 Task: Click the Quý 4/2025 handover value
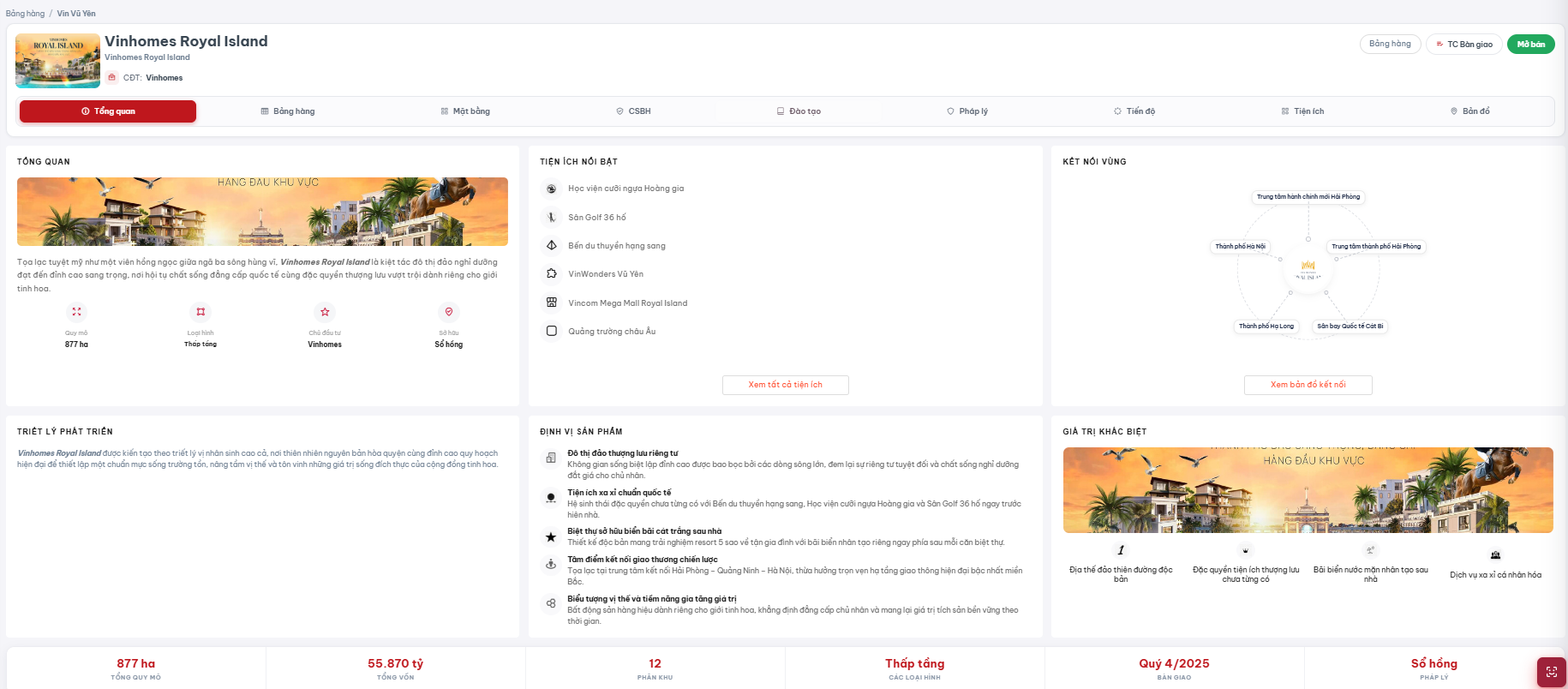coord(1174,664)
